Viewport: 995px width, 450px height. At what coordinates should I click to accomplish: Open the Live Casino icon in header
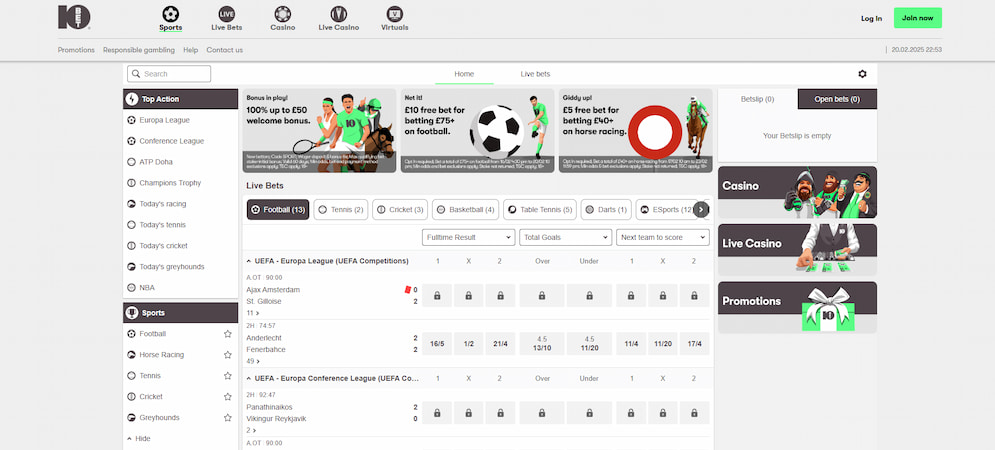pyautogui.click(x=339, y=13)
